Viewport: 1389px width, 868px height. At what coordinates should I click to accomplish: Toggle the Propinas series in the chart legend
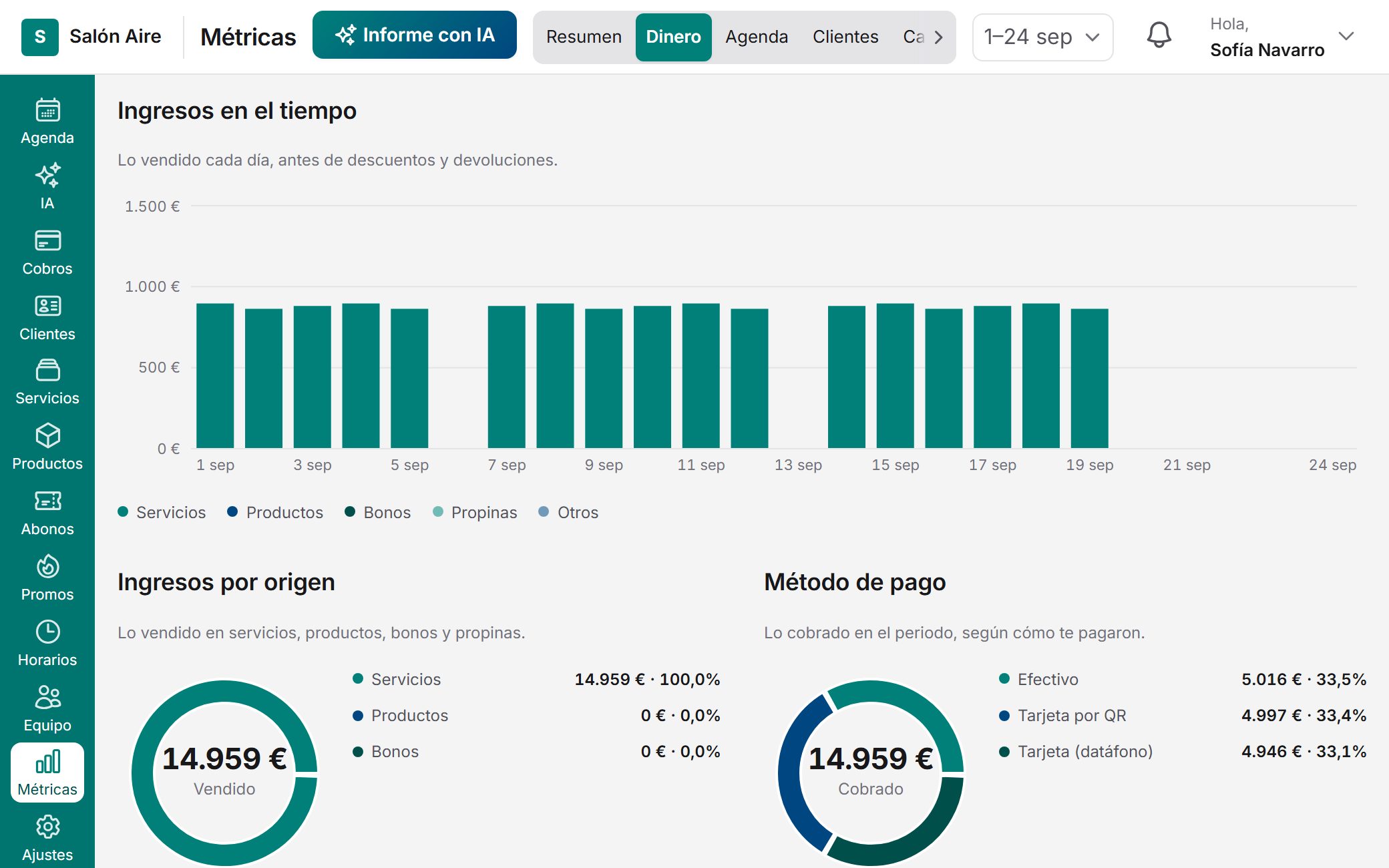click(475, 512)
